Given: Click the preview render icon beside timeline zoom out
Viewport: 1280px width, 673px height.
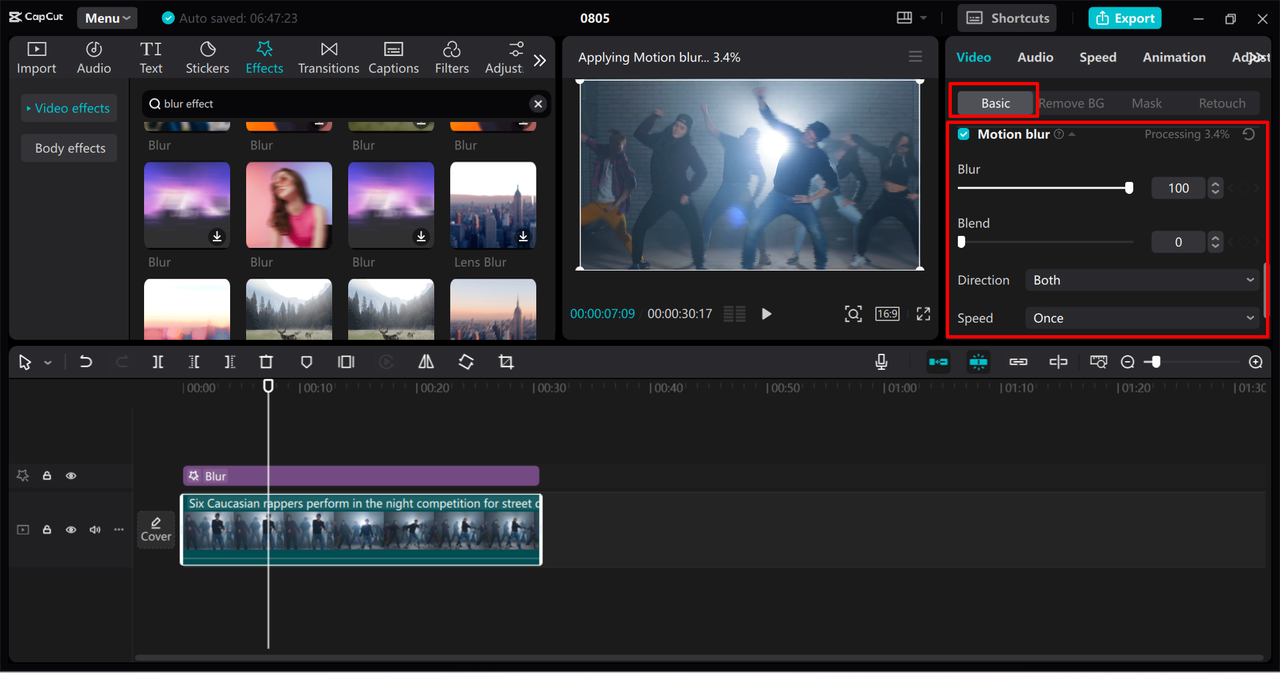Looking at the screenshot, I should coord(1099,362).
